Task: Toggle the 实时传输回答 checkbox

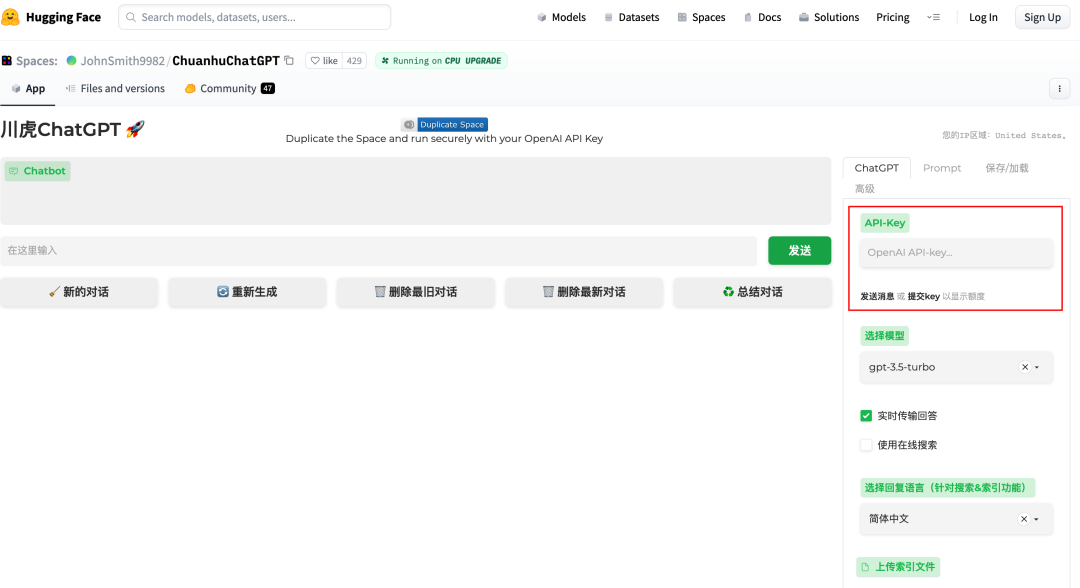Action: click(x=866, y=416)
